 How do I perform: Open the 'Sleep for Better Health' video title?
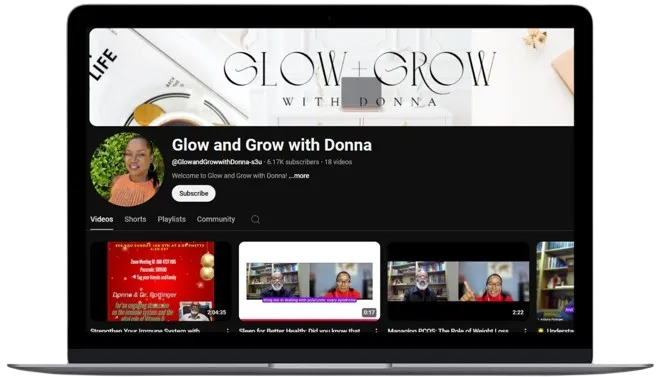click(x=299, y=331)
